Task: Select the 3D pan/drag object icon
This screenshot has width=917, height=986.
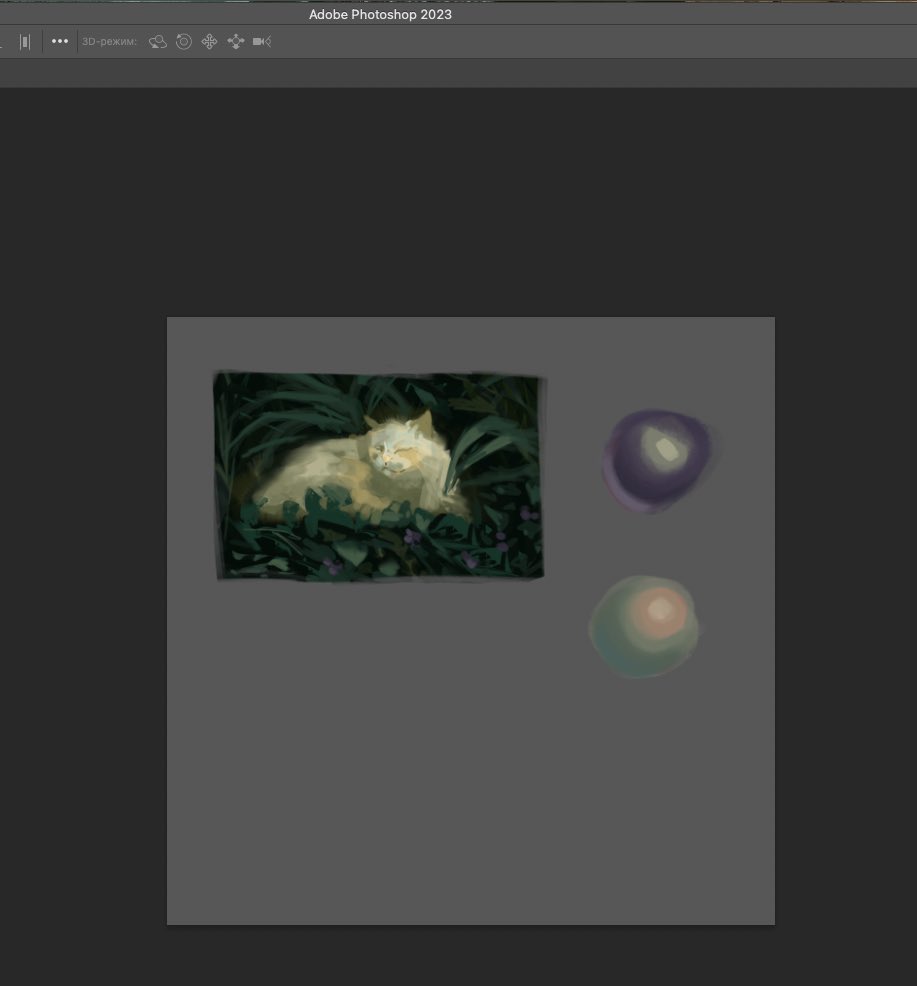Action: 209,42
